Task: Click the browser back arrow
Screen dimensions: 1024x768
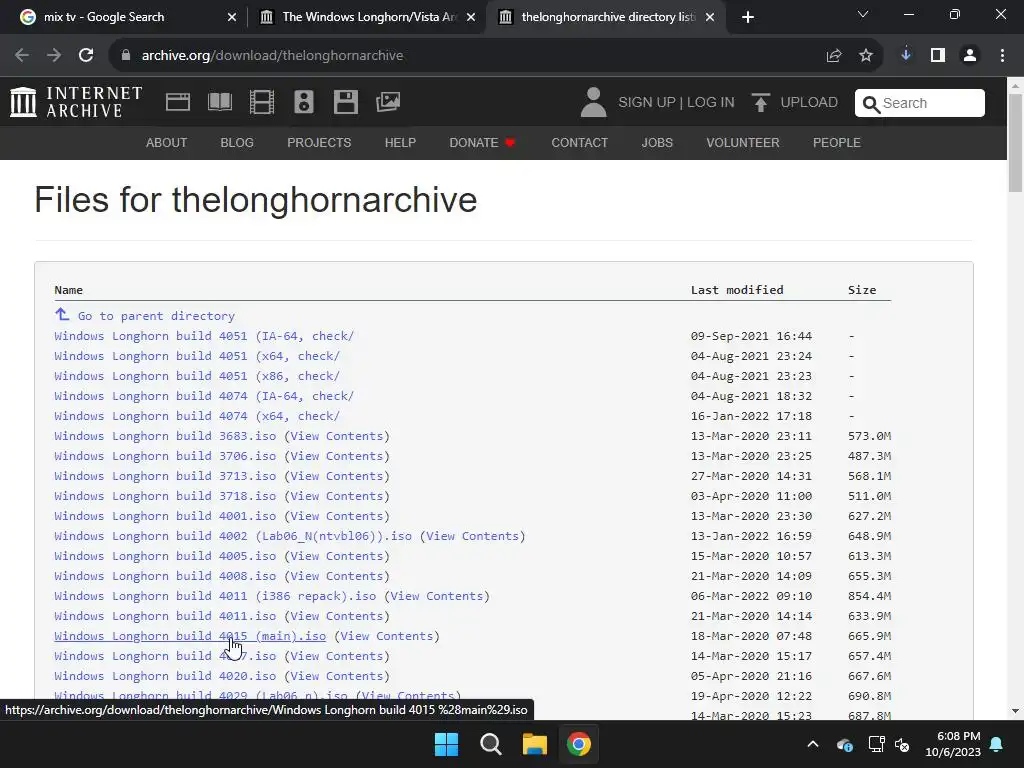Action: tap(22, 56)
